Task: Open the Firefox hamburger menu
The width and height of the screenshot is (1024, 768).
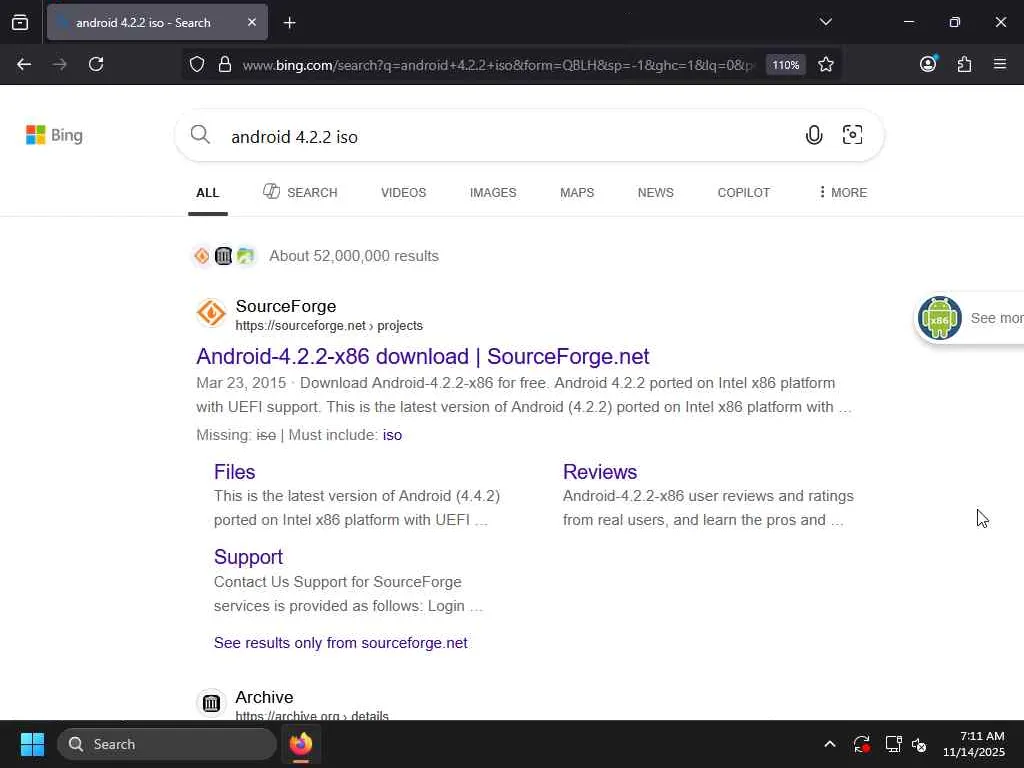Action: 999,64
